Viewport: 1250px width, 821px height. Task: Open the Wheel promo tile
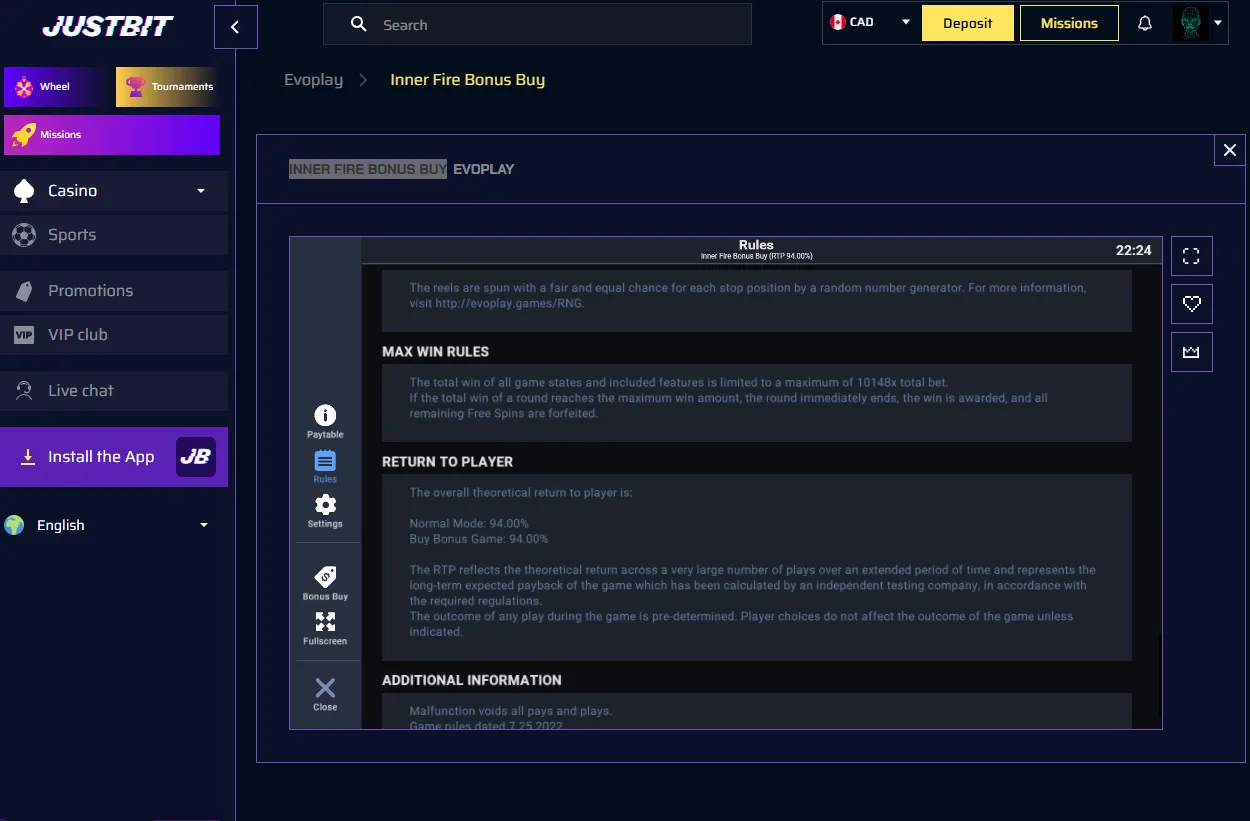tap(52, 87)
